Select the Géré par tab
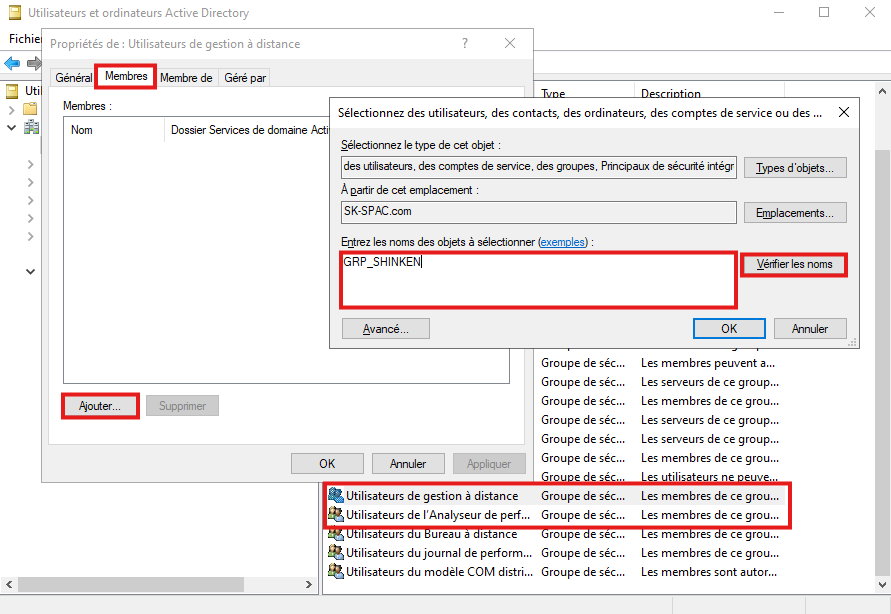This screenshot has height=614, width=891. (245, 78)
